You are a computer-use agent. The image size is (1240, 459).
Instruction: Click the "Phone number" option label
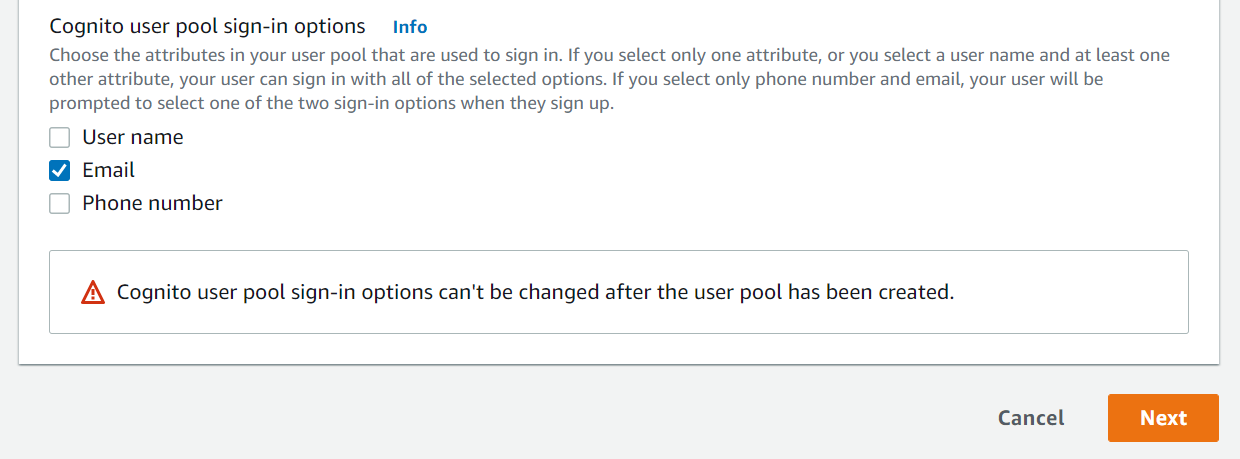[152, 204]
